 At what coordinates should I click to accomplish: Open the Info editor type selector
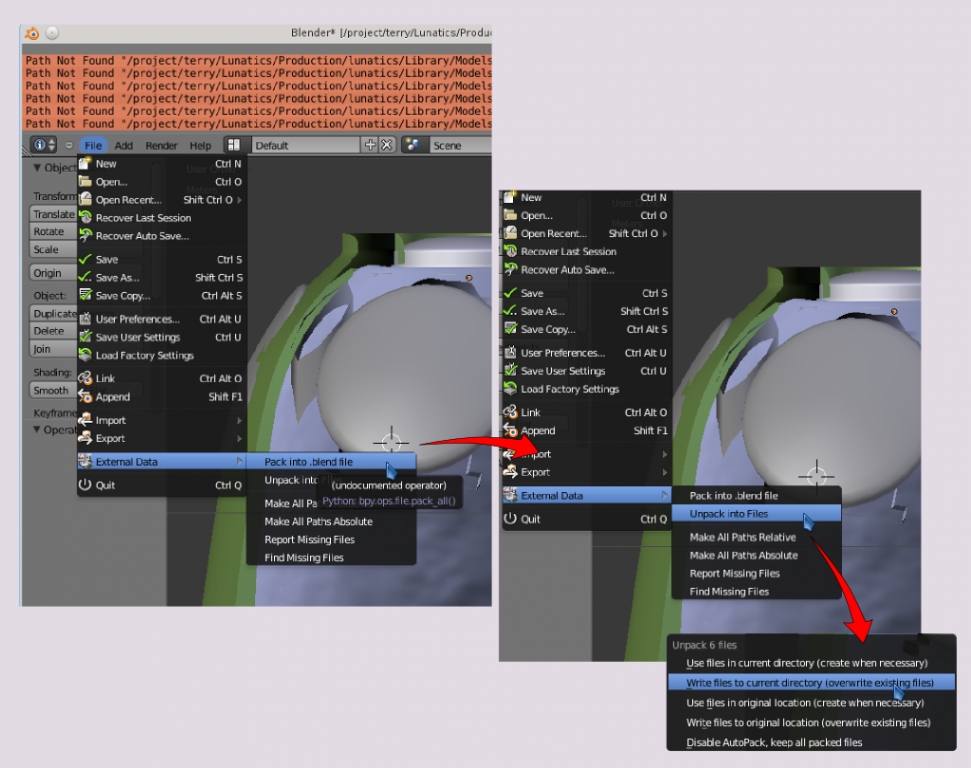pyautogui.click(x=43, y=145)
